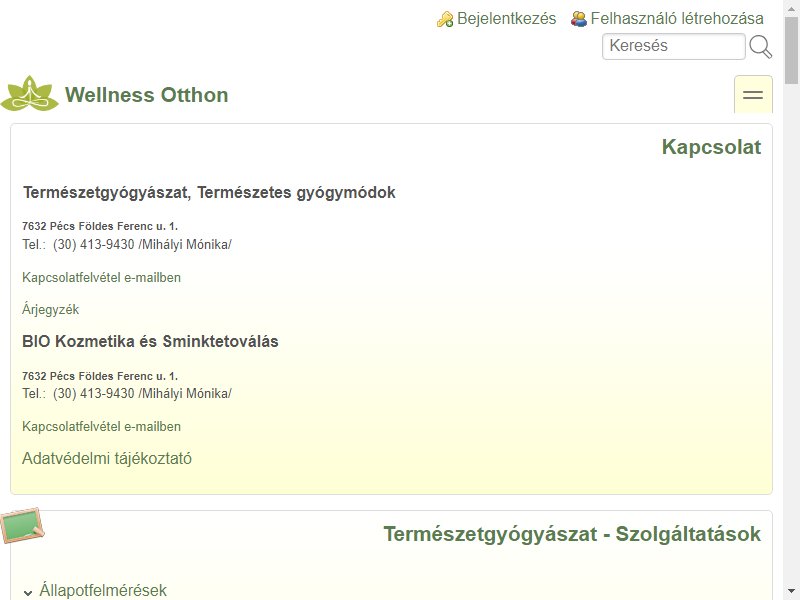Click the Bejelentkezés key icon
800x600 pixels.
445,19
